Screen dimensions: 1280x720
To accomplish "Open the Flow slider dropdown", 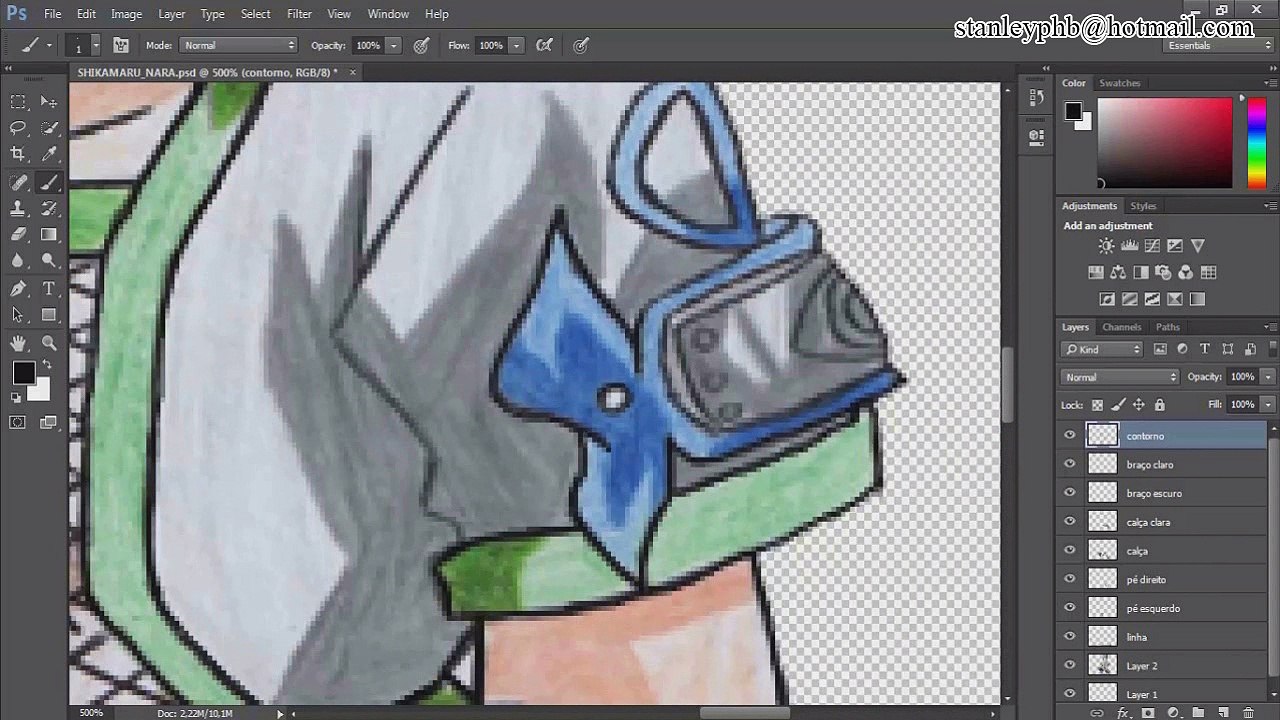I will click(517, 45).
